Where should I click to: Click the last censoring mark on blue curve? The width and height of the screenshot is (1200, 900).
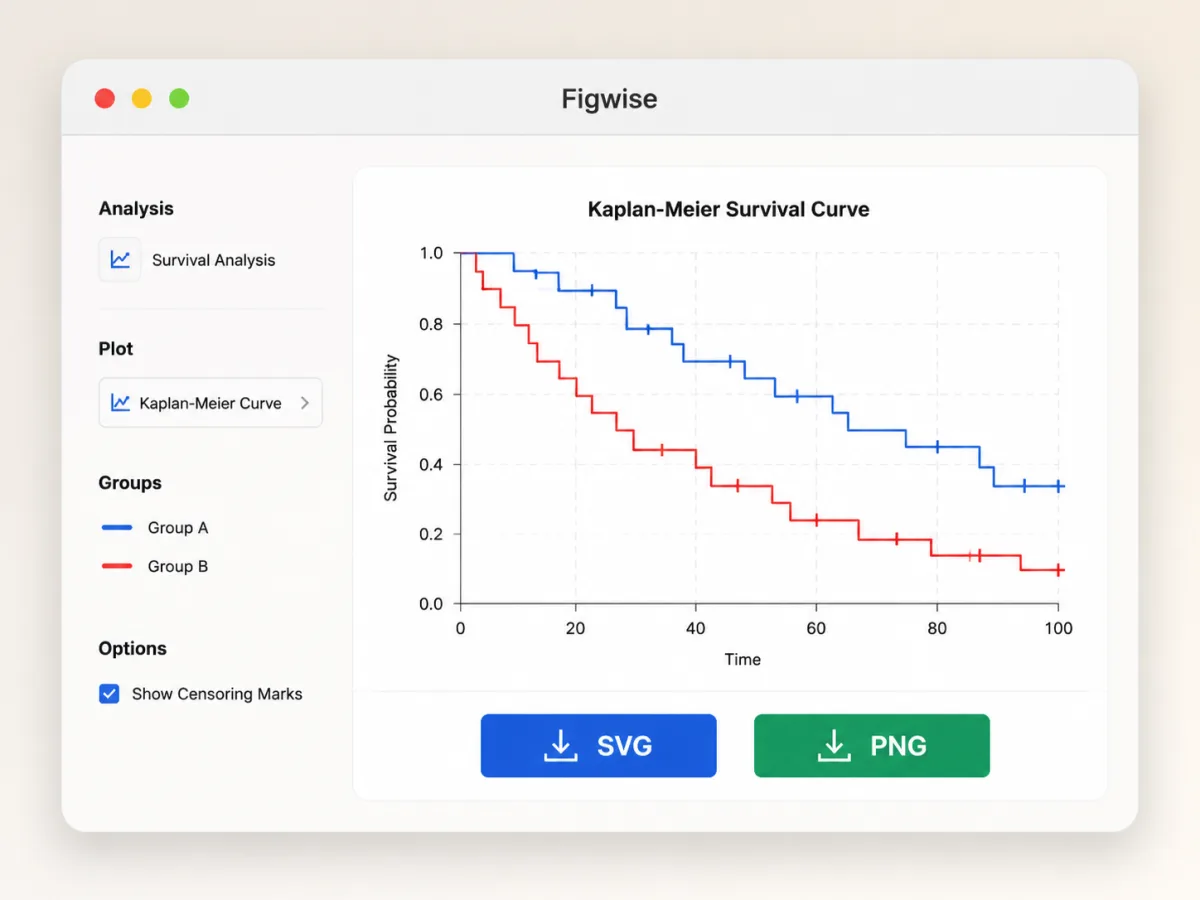(1058, 486)
